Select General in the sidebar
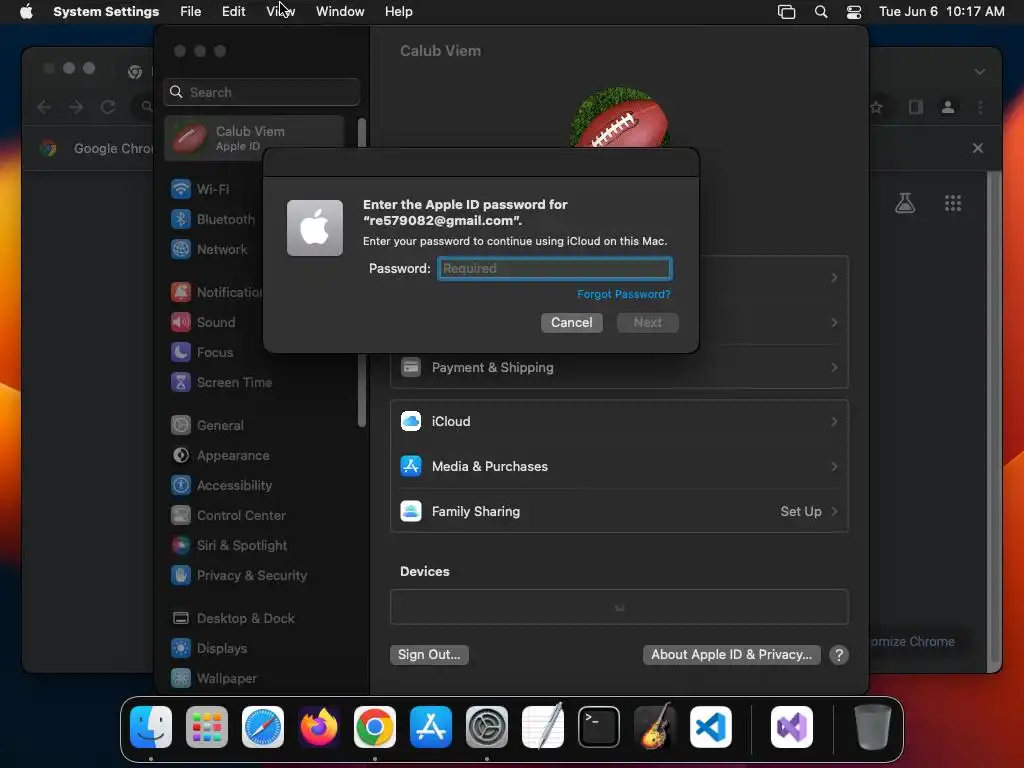Viewport: 1024px width, 768px height. click(x=207, y=425)
